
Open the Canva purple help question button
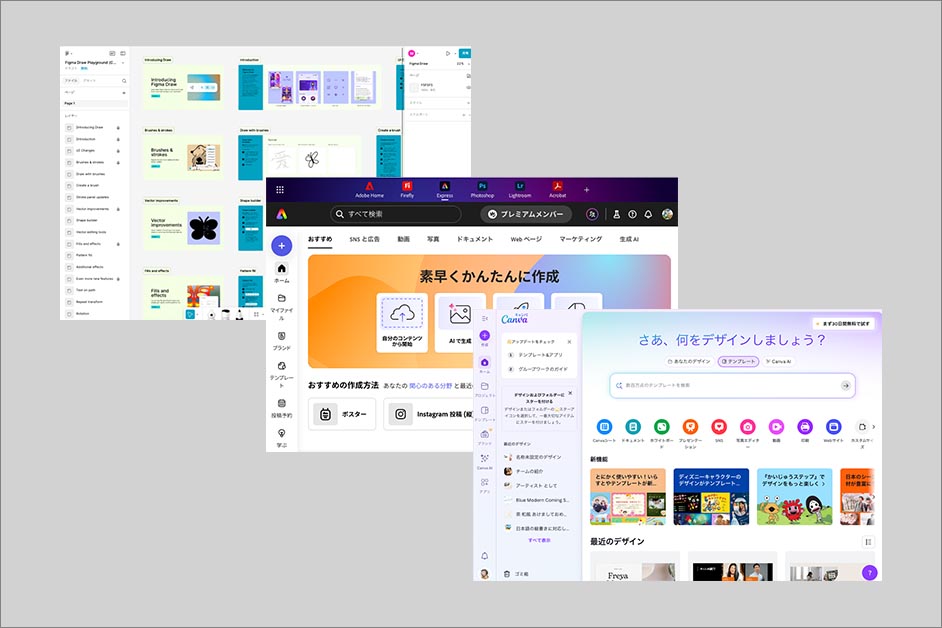[x=869, y=573]
